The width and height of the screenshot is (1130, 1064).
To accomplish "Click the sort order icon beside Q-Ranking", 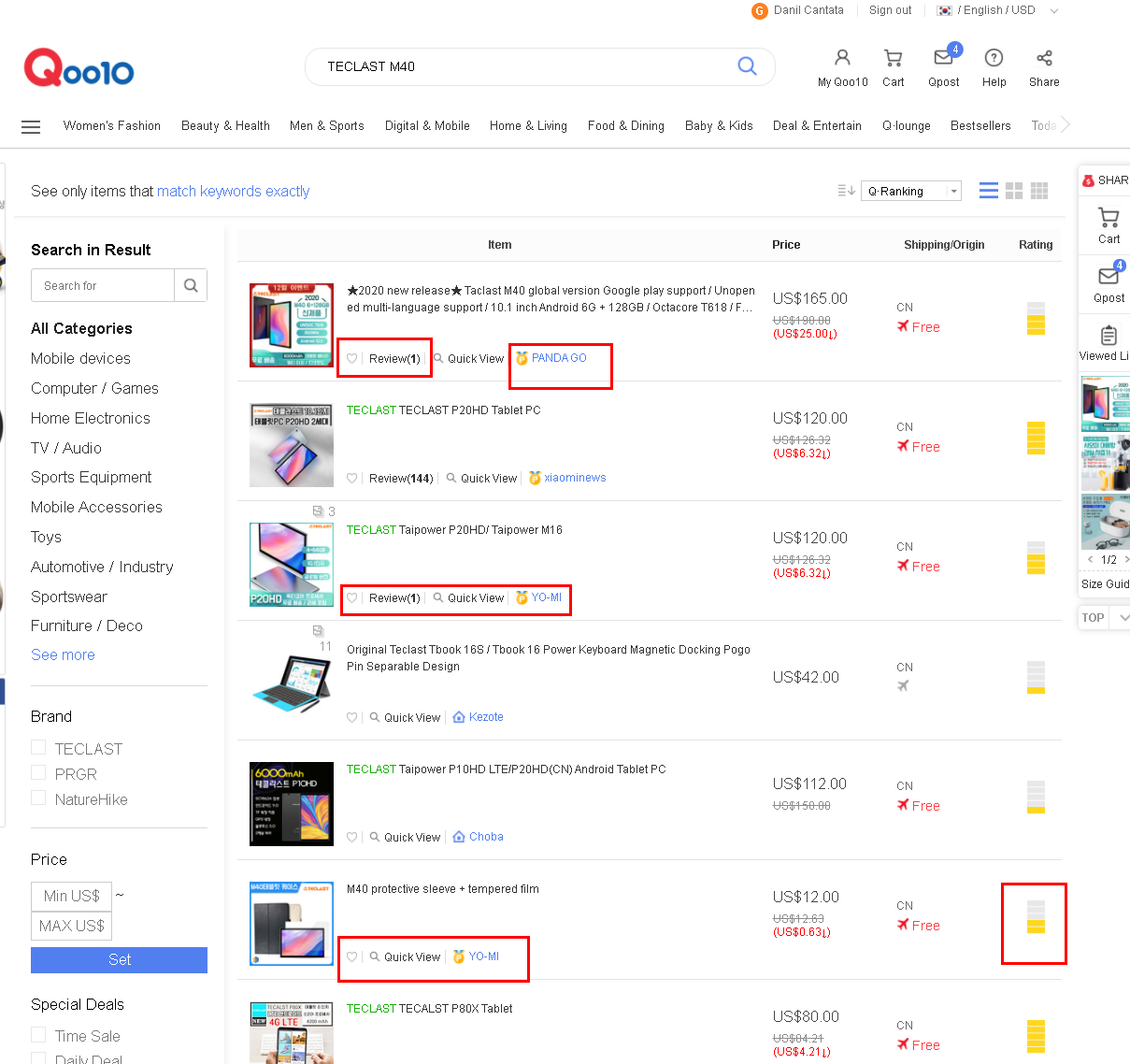I will tap(846, 191).
